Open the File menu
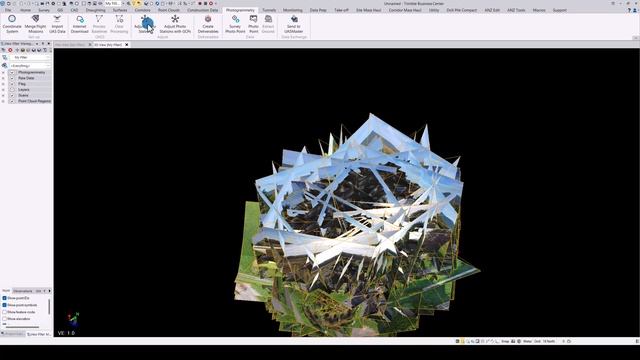The height and width of the screenshot is (360, 640). 8,10
